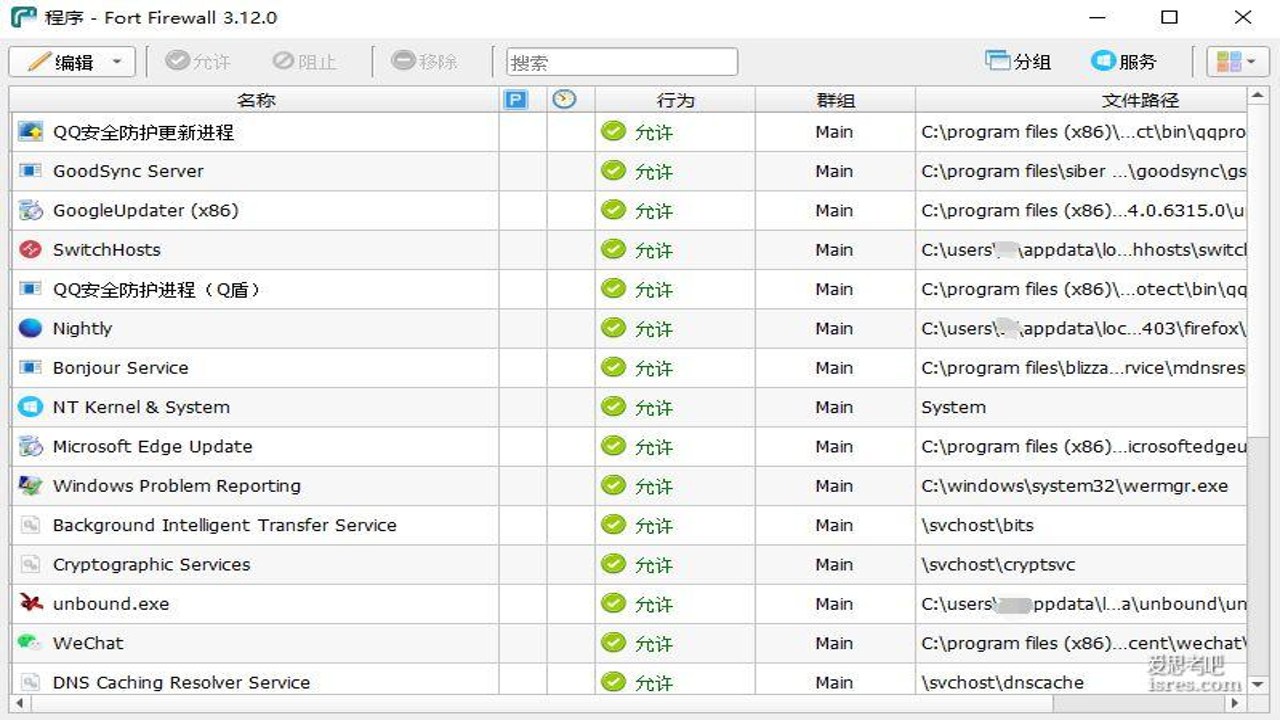Select the GoodSync Server row icon

(31, 171)
